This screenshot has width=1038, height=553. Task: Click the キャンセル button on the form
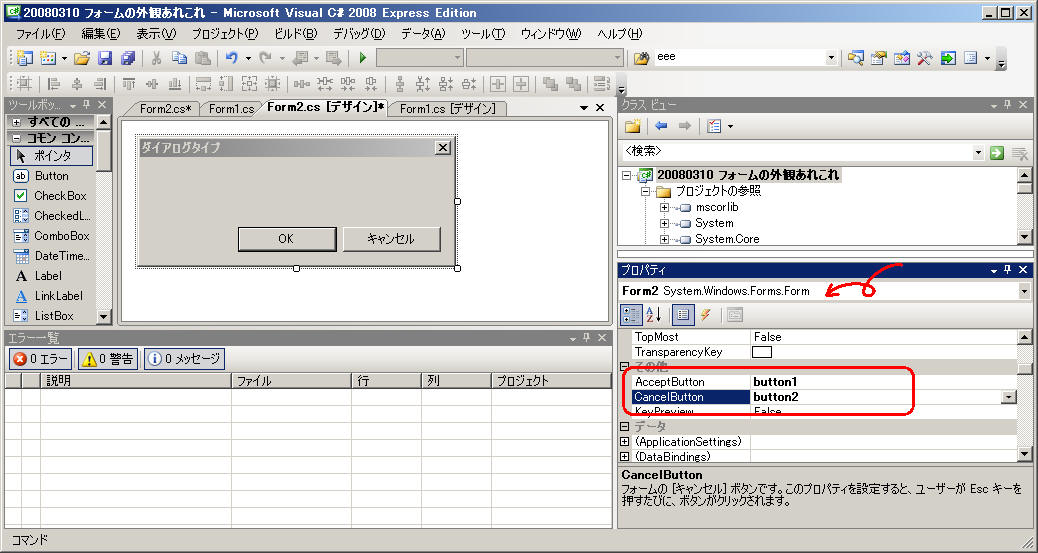click(x=391, y=238)
